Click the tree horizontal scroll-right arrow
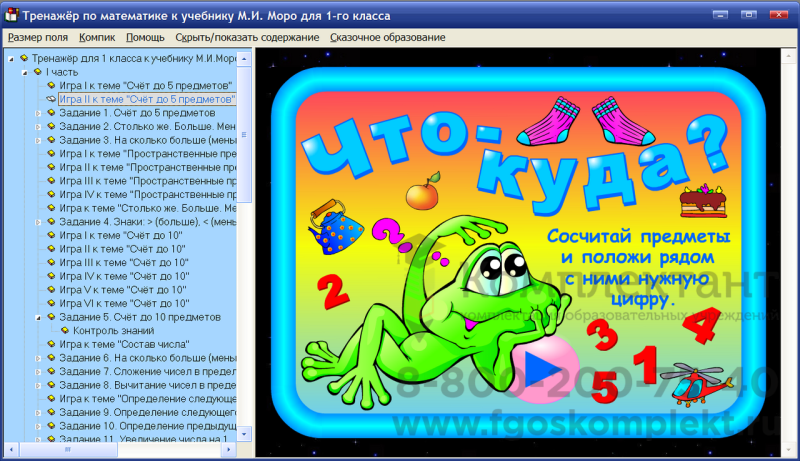The height and width of the screenshot is (461, 800). (229, 449)
